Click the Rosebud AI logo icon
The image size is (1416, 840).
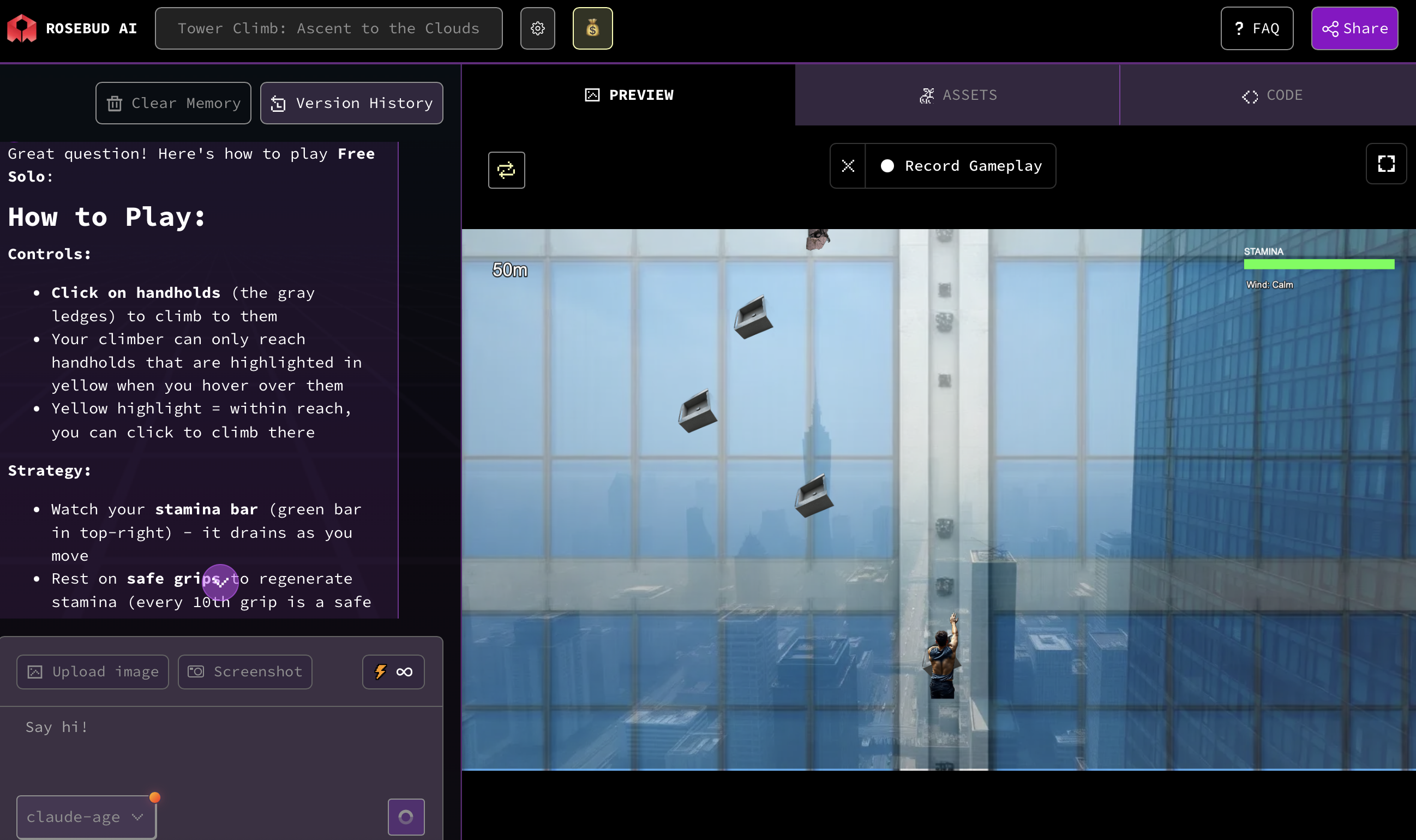[x=21, y=28]
